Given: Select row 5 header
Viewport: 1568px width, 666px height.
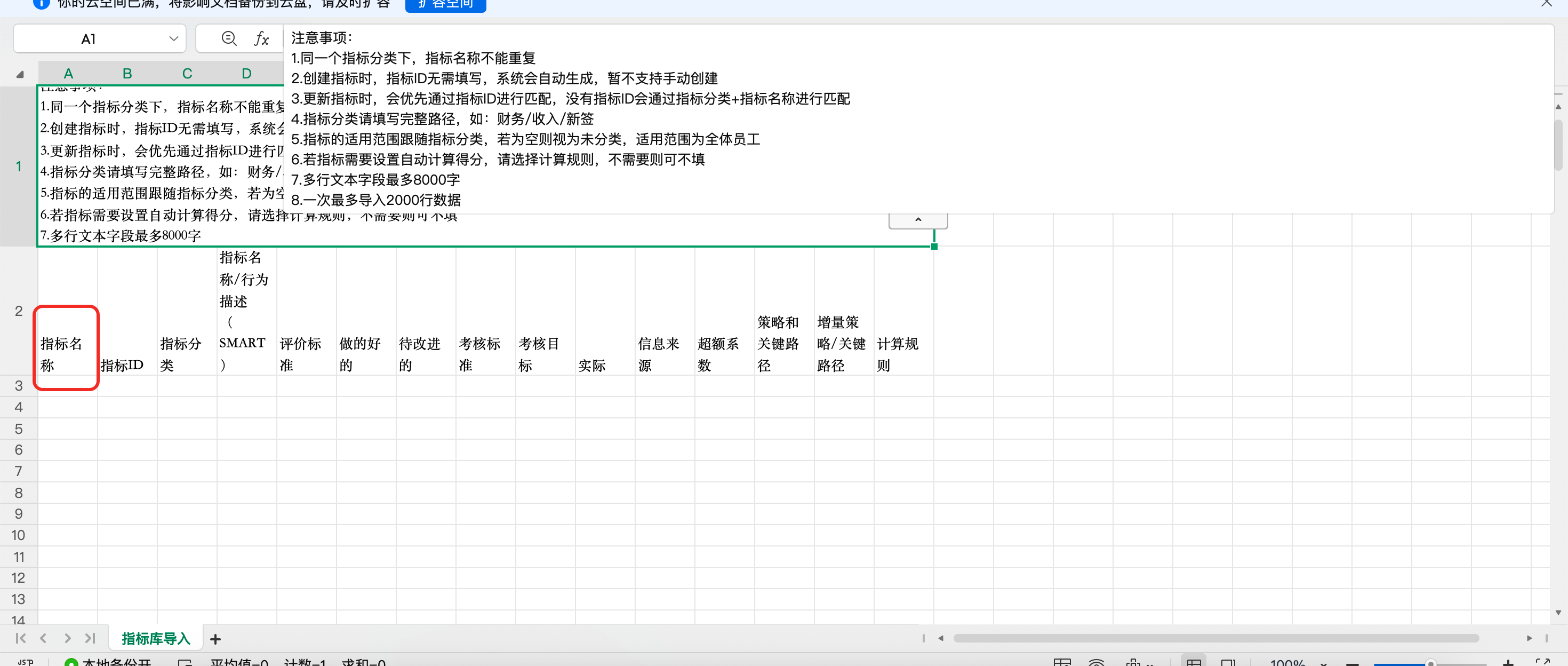Looking at the screenshot, I should [x=18, y=429].
